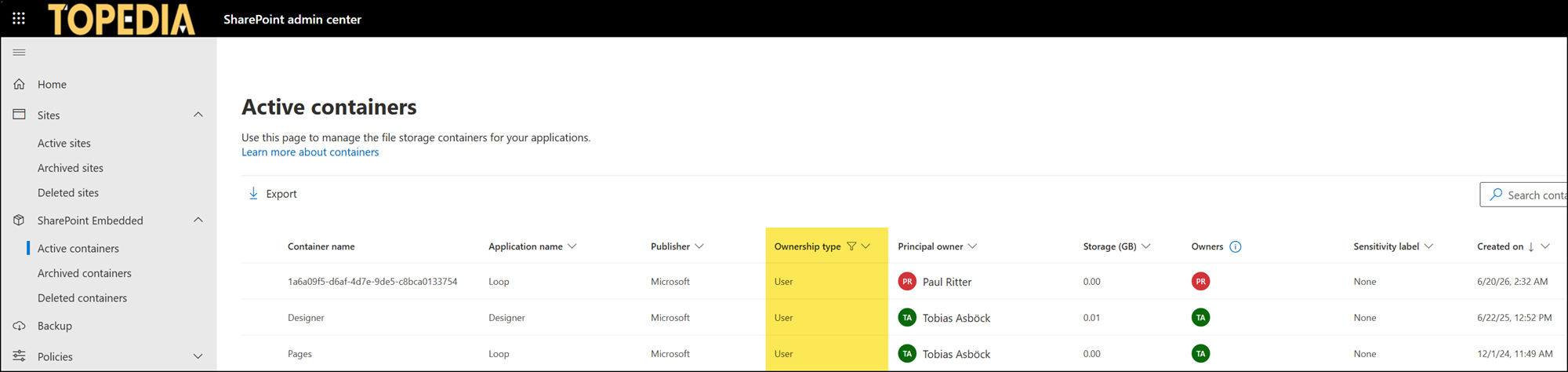The width and height of the screenshot is (1568, 372).
Task: Collapse the SharePoint Embedded group chevron
Action: (x=198, y=221)
